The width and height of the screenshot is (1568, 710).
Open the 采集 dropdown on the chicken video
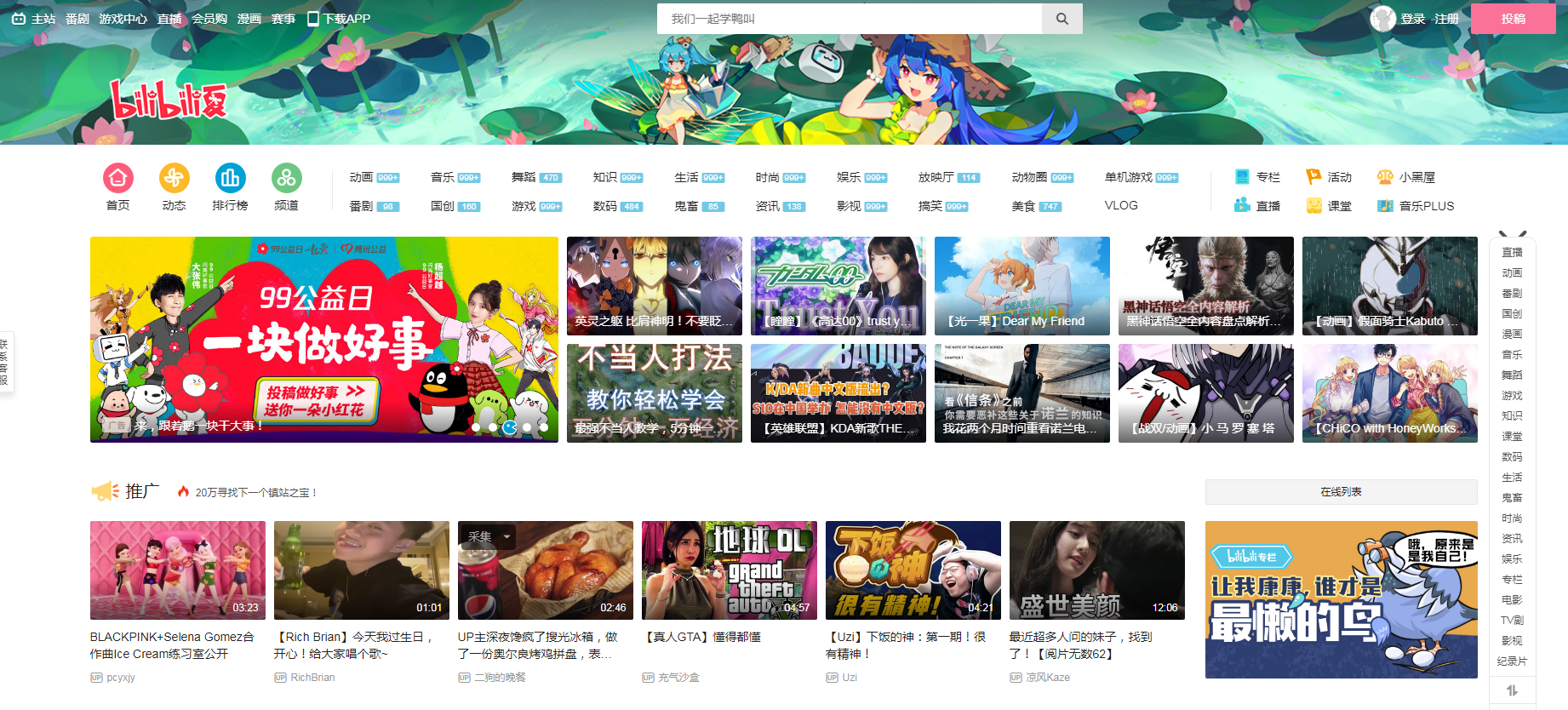coord(489,536)
